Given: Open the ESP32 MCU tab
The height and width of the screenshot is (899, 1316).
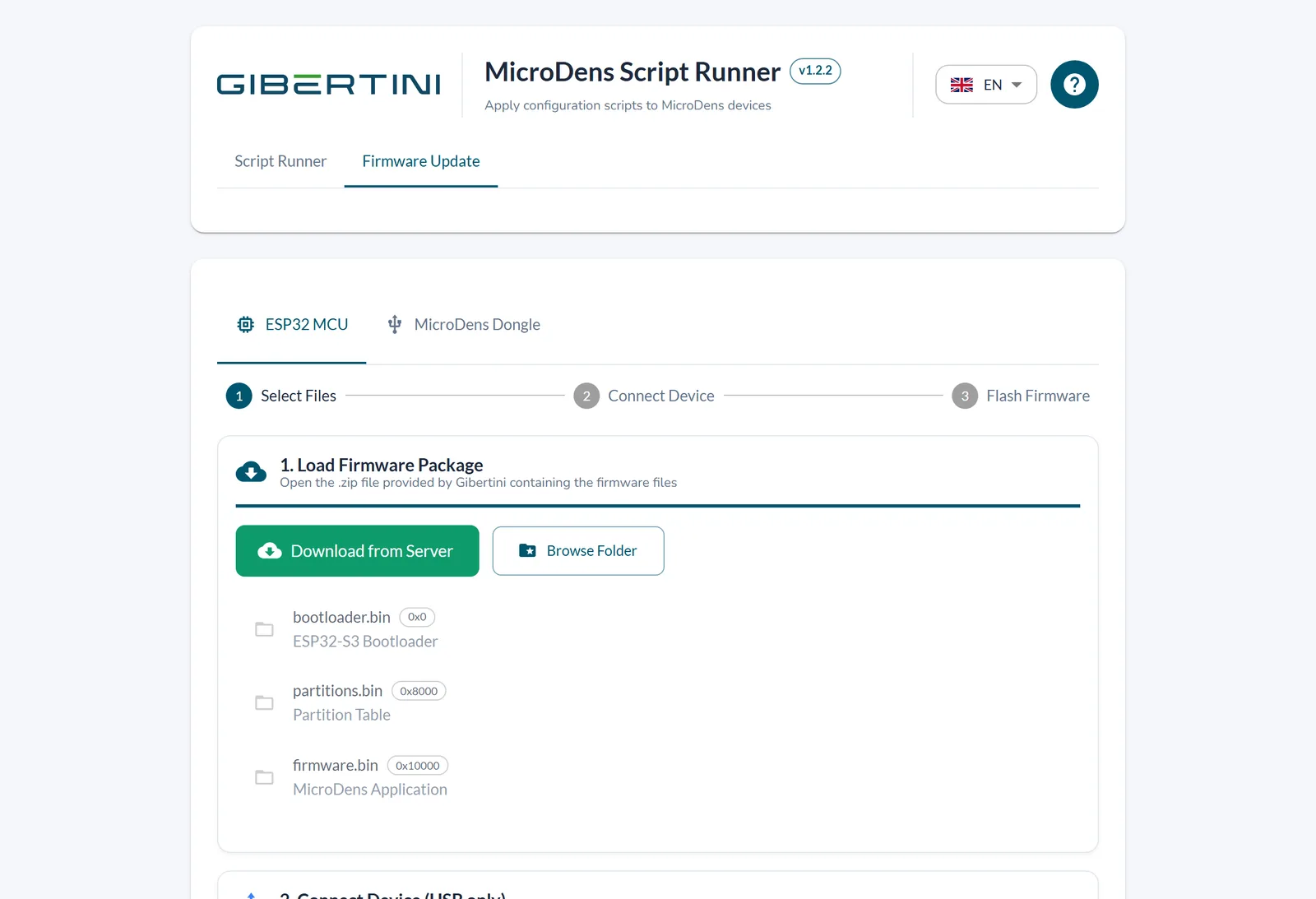Looking at the screenshot, I should tap(292, 325).
